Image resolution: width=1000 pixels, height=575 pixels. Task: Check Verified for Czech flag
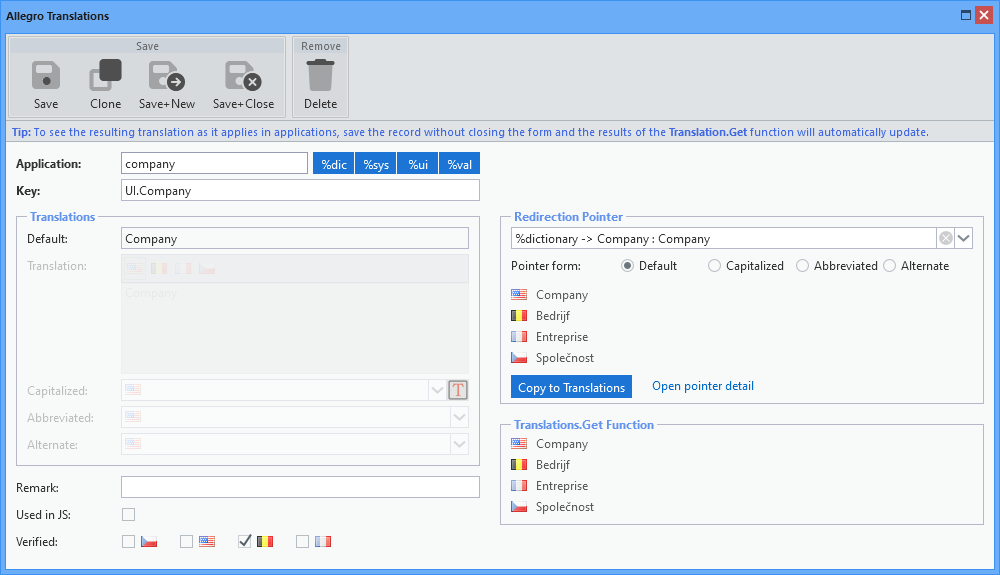pos(128,541)
